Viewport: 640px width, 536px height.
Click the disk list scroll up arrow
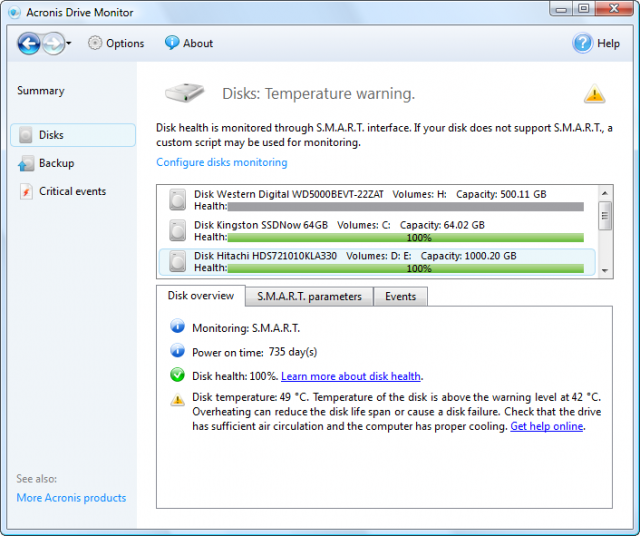tap(605, 193)
